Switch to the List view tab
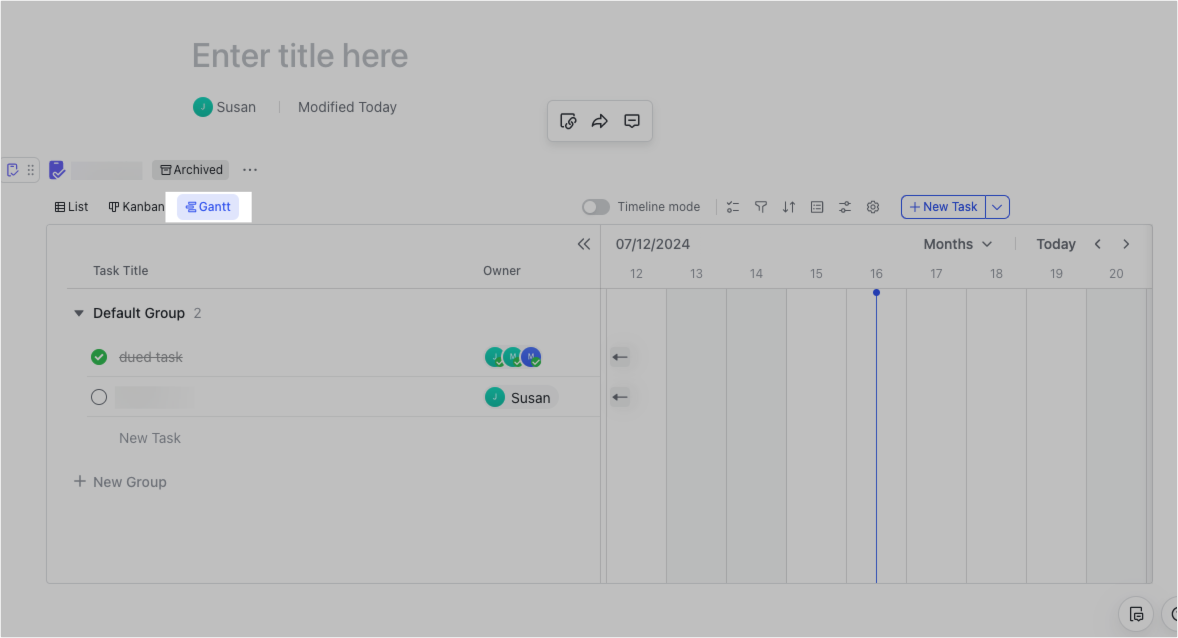This screenshot has height=638, width=1178. (71, 206)
